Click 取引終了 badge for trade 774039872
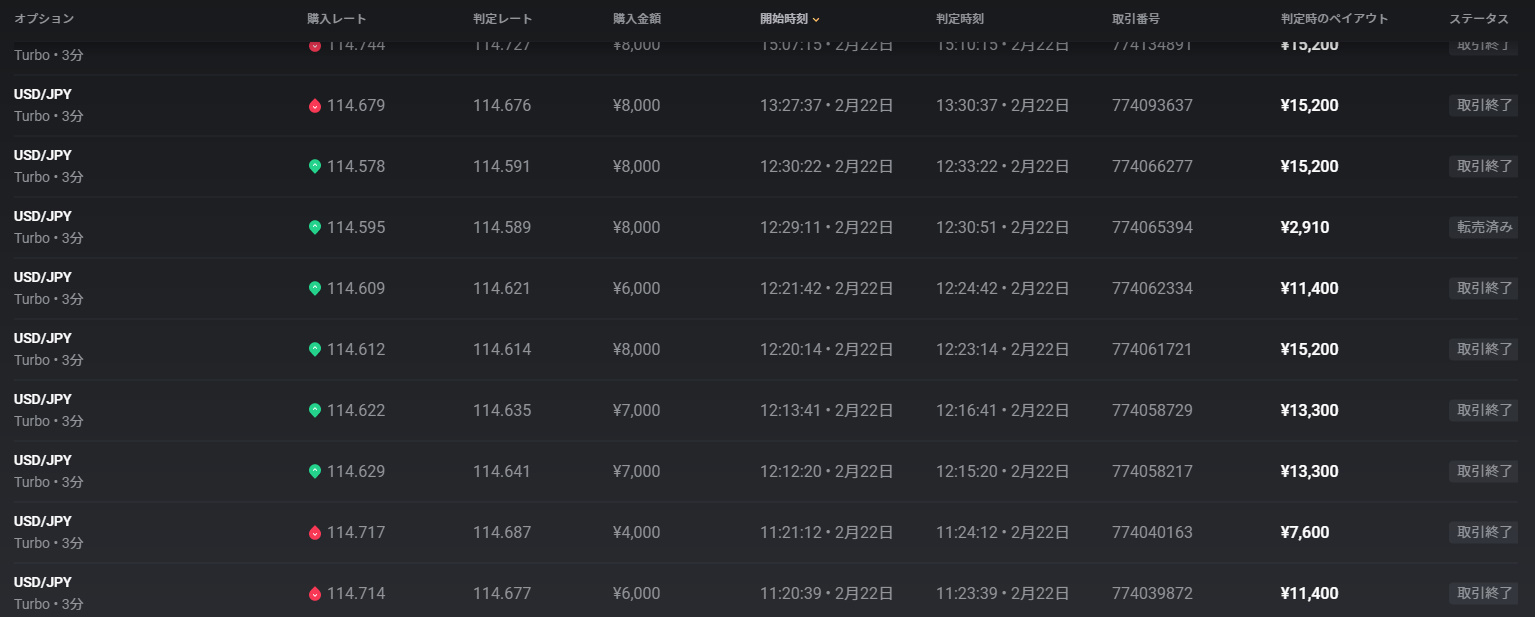 1484,594
